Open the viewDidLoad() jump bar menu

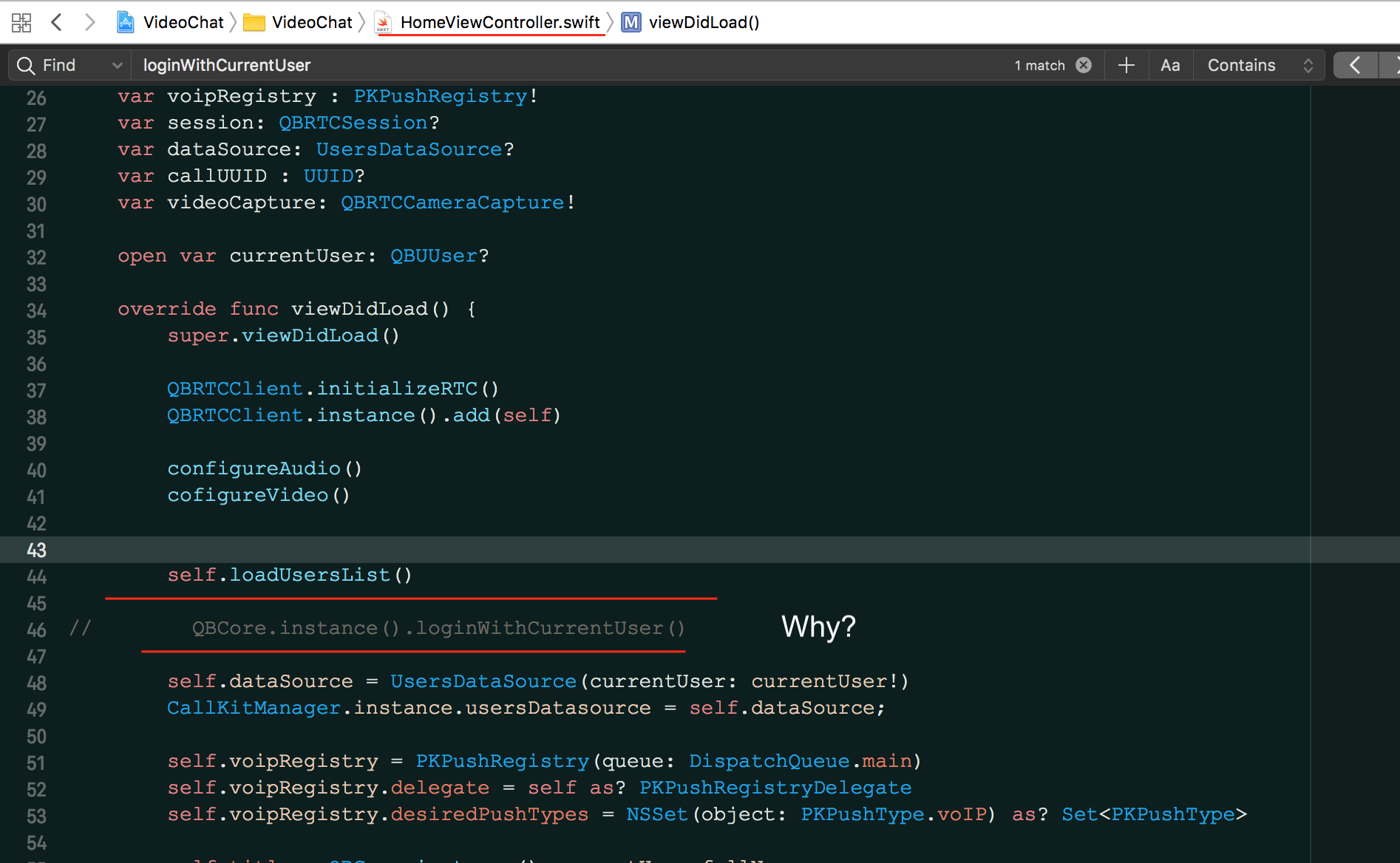[x=704, y=22]
